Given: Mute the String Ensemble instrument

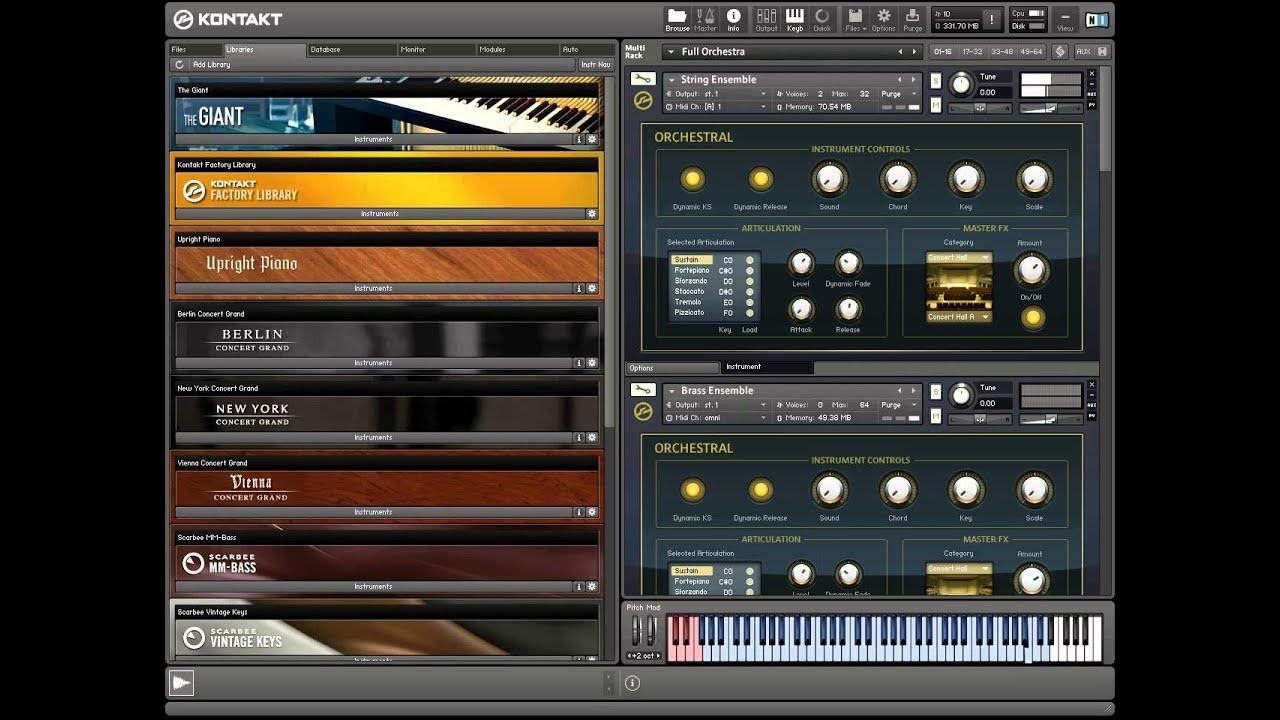Looking at the screenshot, I should [936, 105].
